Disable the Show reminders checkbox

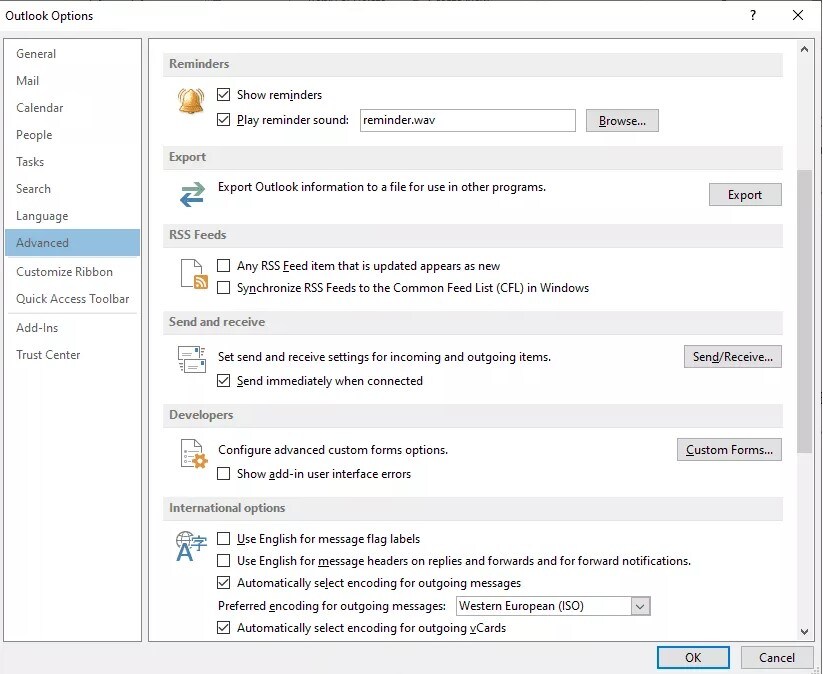(x=222, y=94)
